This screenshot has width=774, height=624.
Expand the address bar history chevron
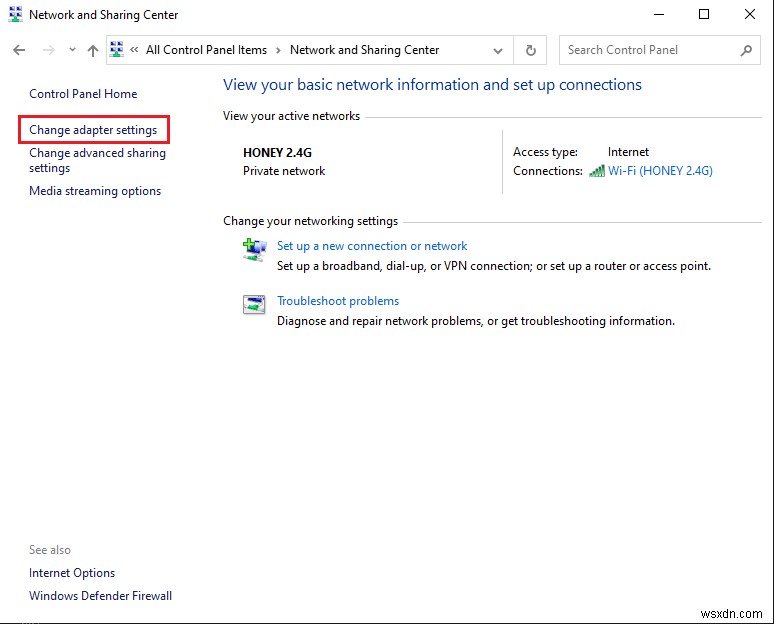coord(498,50)
